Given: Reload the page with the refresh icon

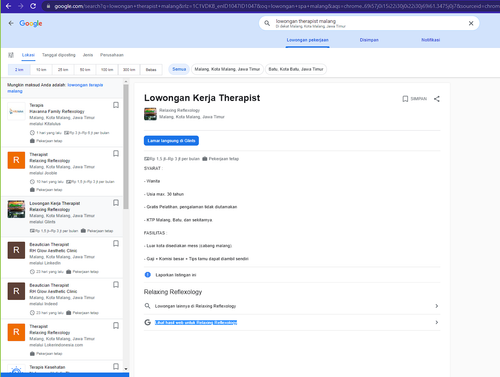Looking at the screenshot, I should tap(33, 6).
